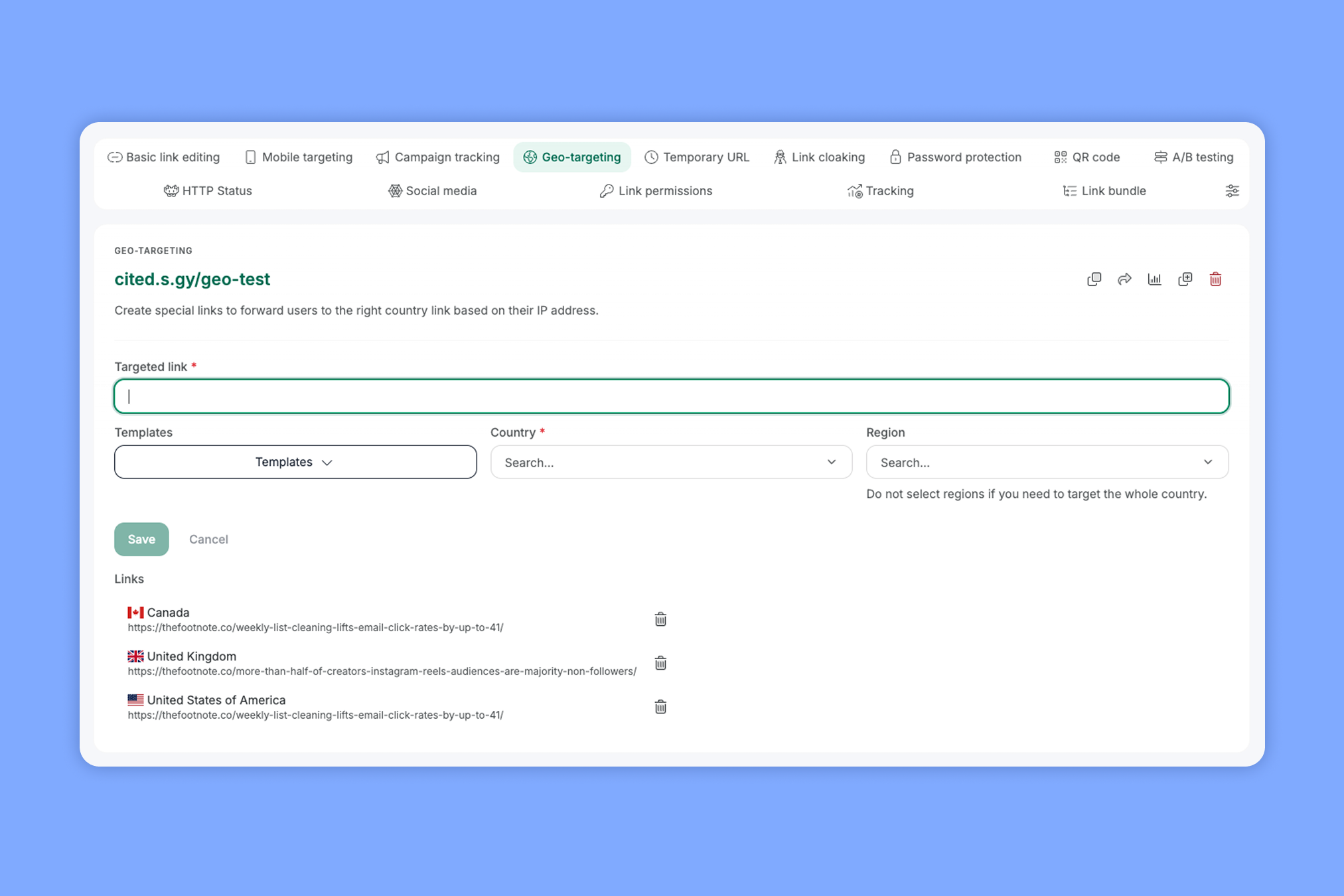
Task: Switch to the Password protection tab
Action: tap(956, 157)
